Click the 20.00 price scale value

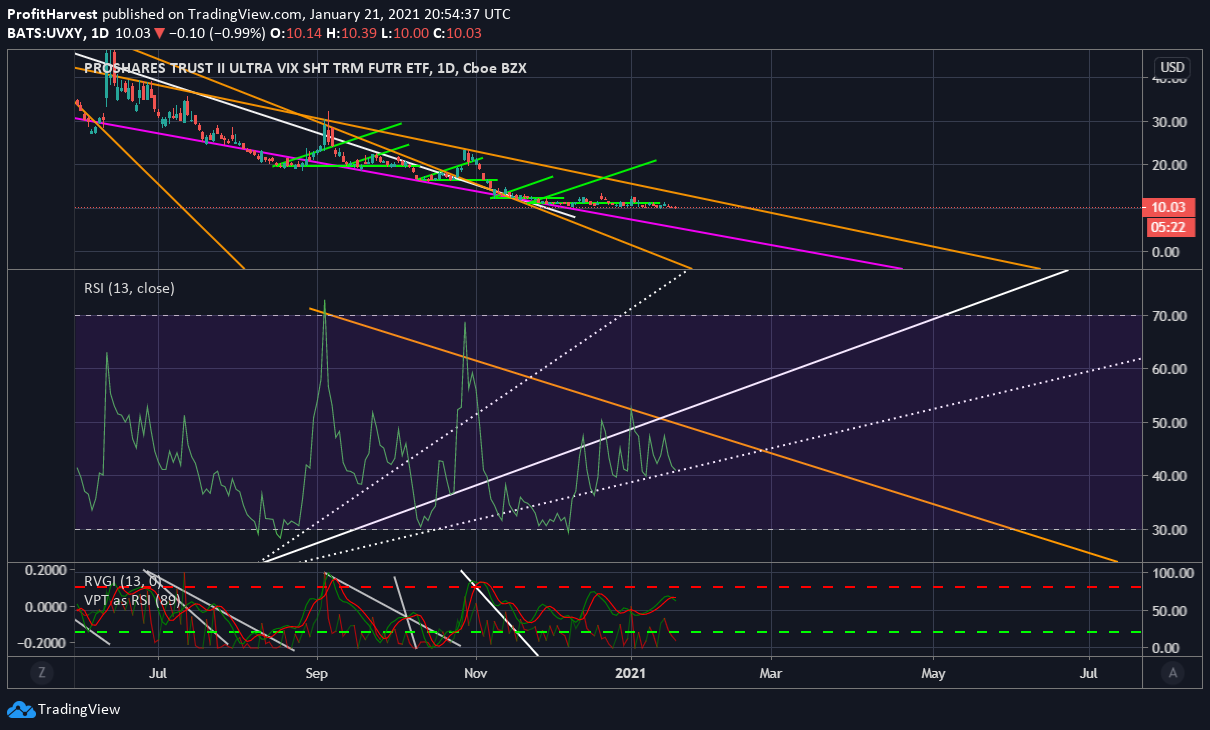(1169, 165)
